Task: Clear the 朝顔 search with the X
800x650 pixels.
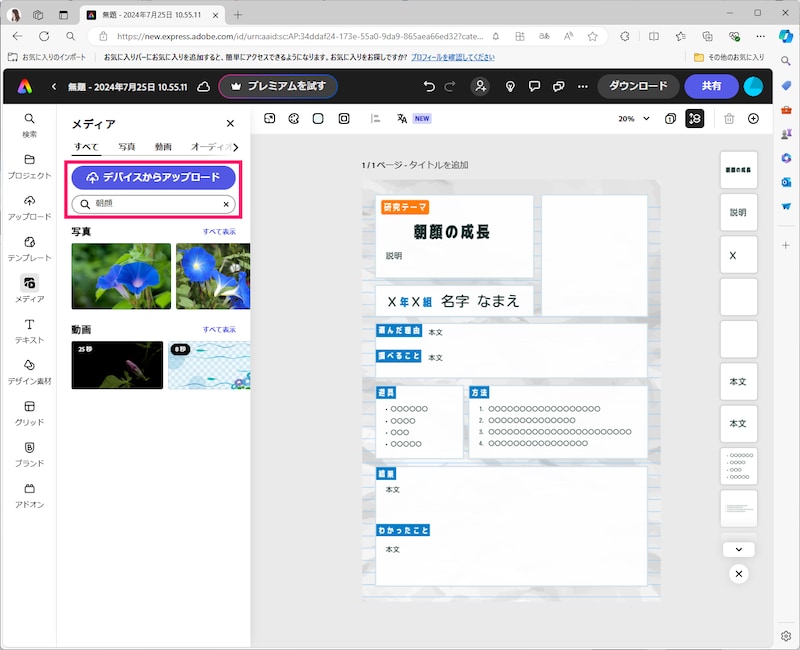Action: [226, 203]
